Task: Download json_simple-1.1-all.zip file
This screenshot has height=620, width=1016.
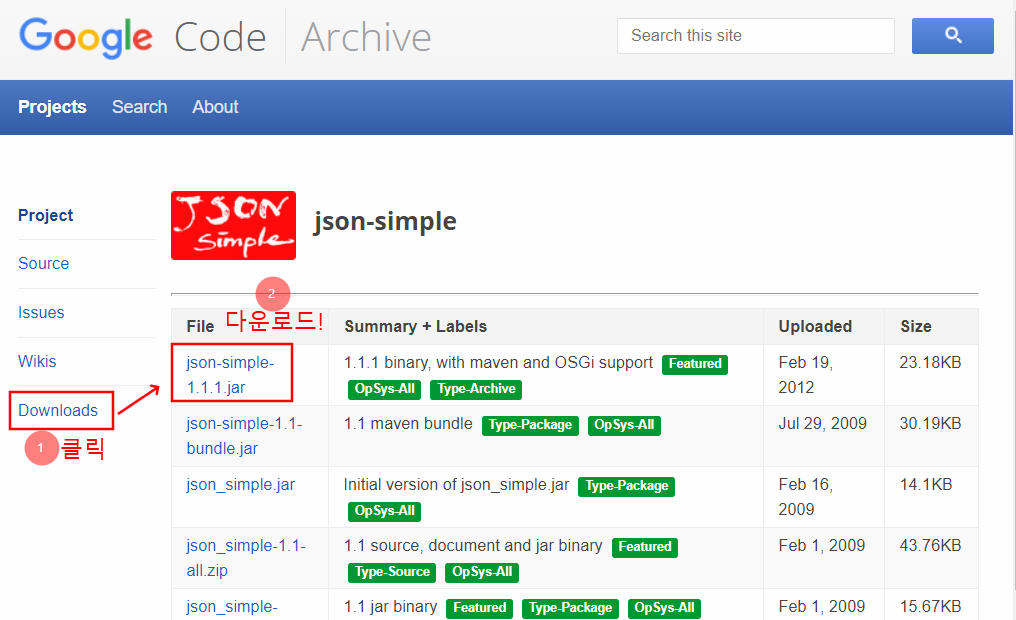Action: [246, 558]
